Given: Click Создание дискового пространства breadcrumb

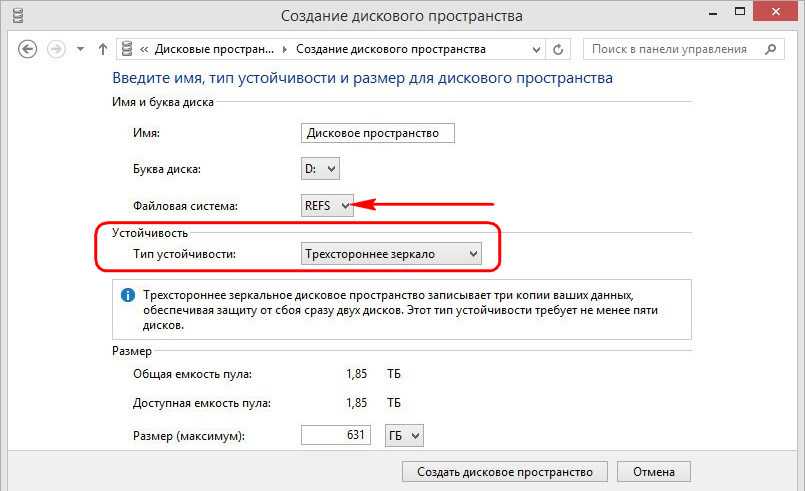Looking at the screenshot, I should (391, 49).
